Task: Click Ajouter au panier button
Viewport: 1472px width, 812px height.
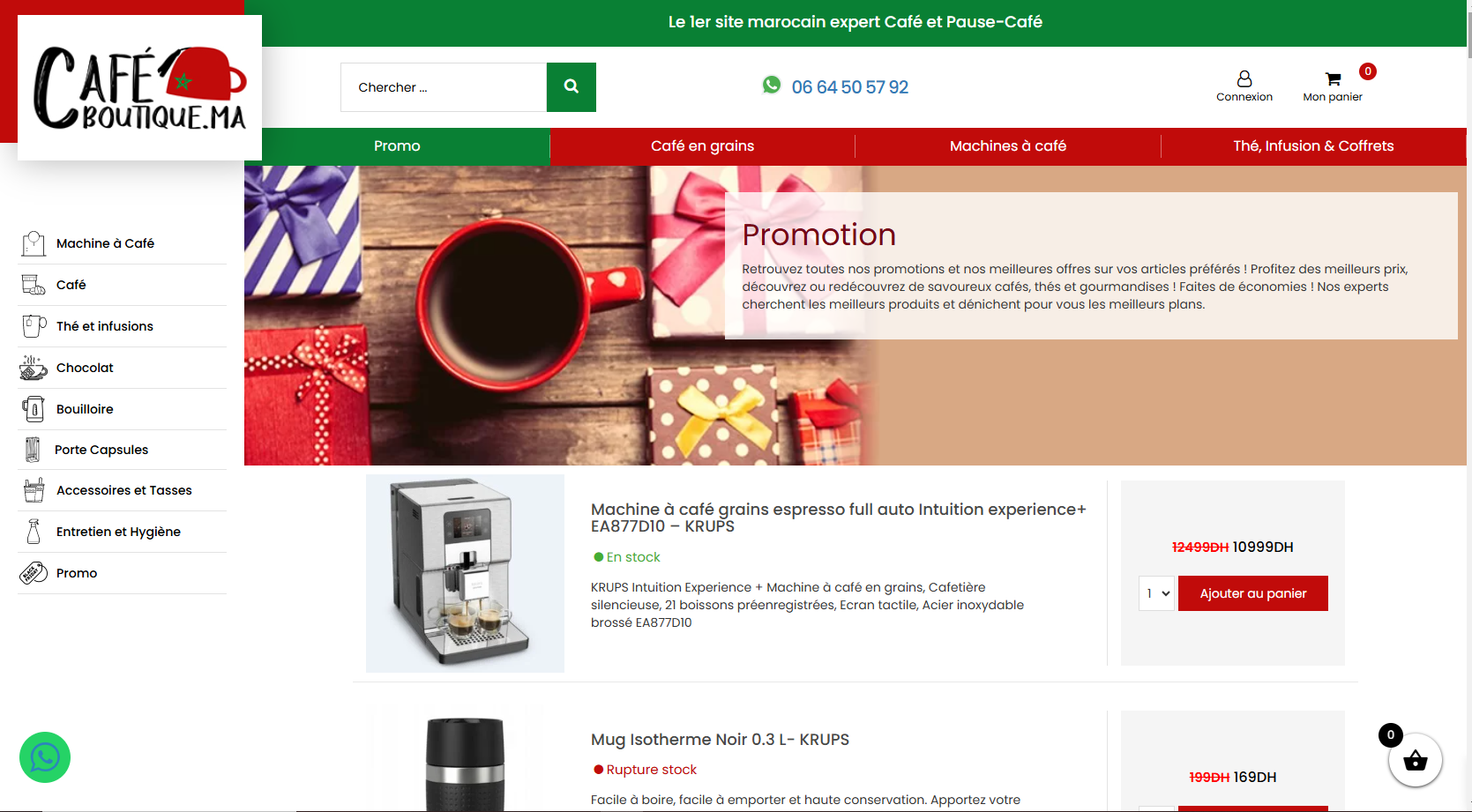Action: click(x=1252, y=593)
